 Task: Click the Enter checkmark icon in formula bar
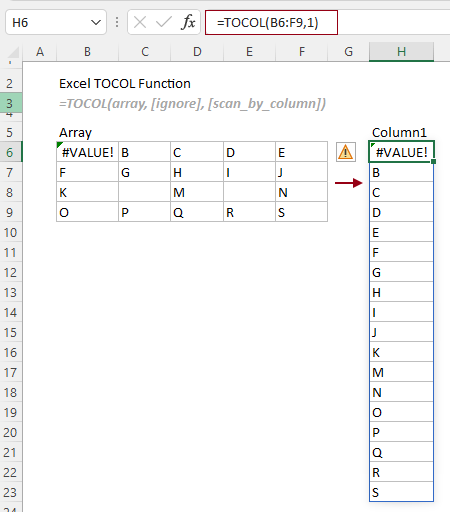point(163,23)
